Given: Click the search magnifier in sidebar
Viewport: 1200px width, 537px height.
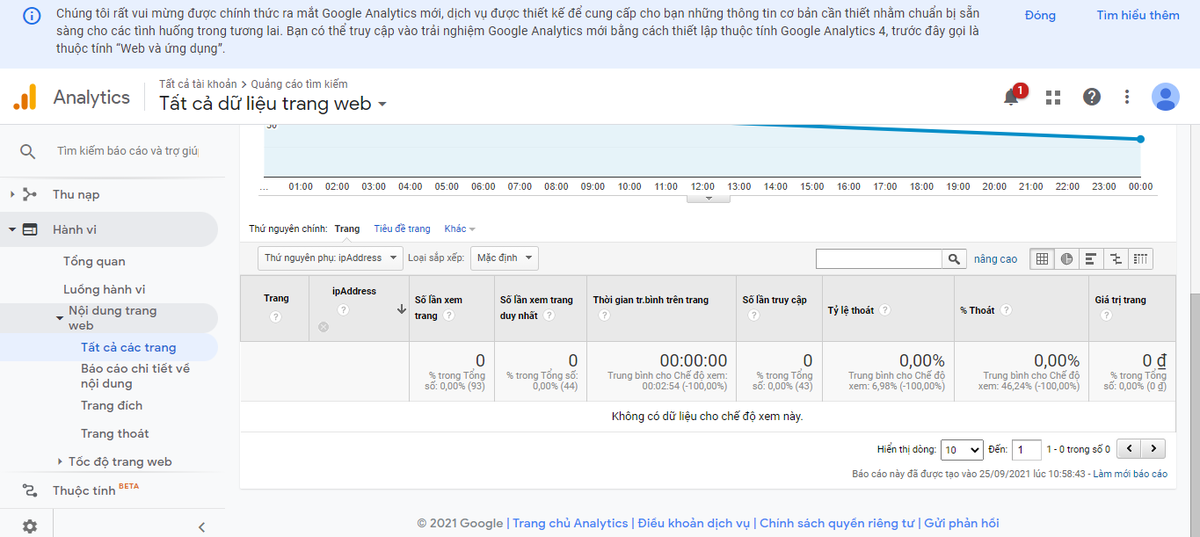Looking at the screenshot, I should pyautogui.click(x=28, y=151).
